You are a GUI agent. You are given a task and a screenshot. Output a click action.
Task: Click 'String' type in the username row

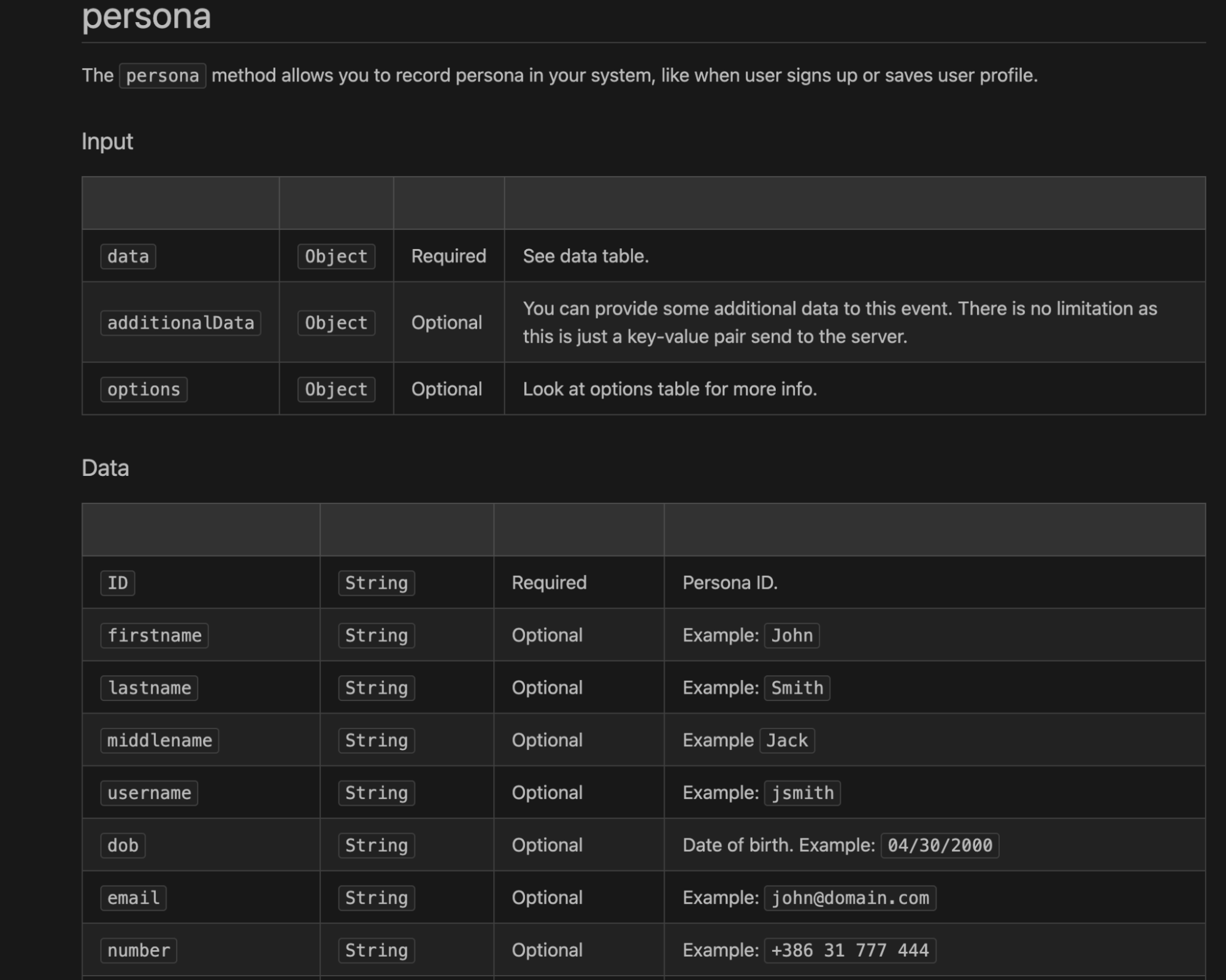click(377, 794)
